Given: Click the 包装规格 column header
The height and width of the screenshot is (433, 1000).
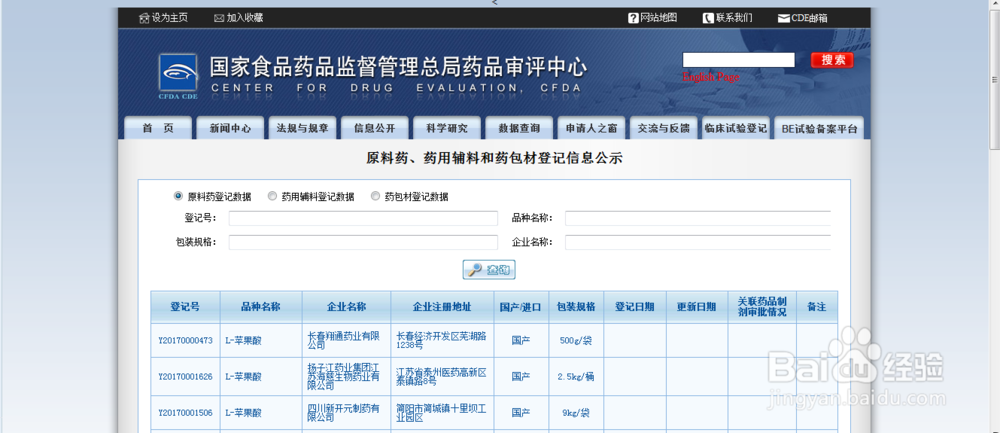Looking at the screenshot, I should point(576,307).
